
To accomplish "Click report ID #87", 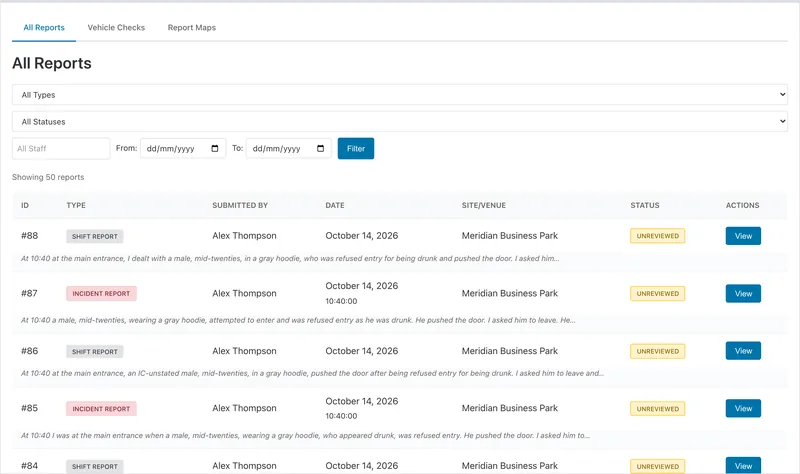I will point(30,293).
